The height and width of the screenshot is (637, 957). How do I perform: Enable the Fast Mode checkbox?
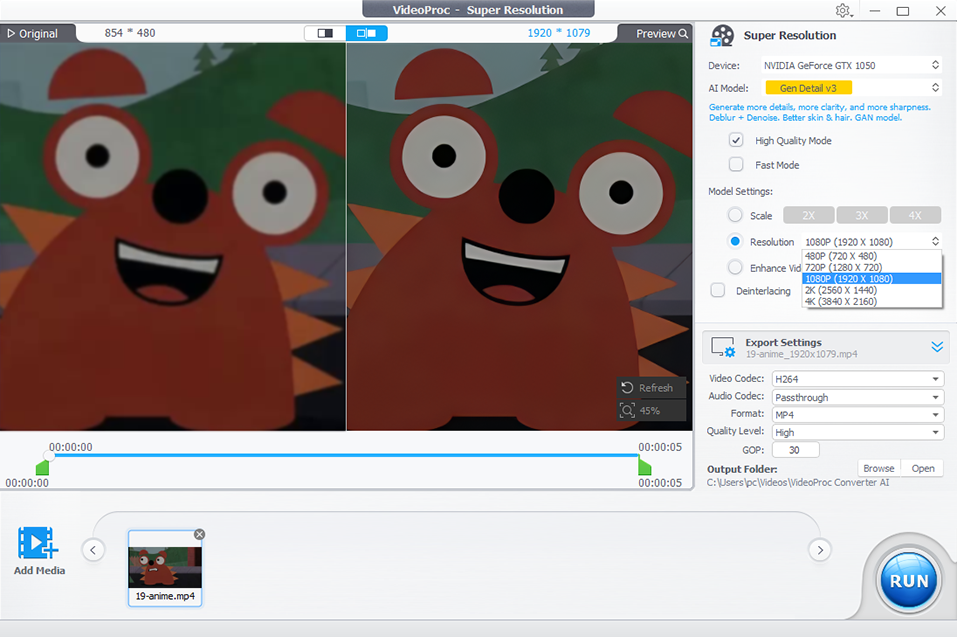tap(736, 165)
